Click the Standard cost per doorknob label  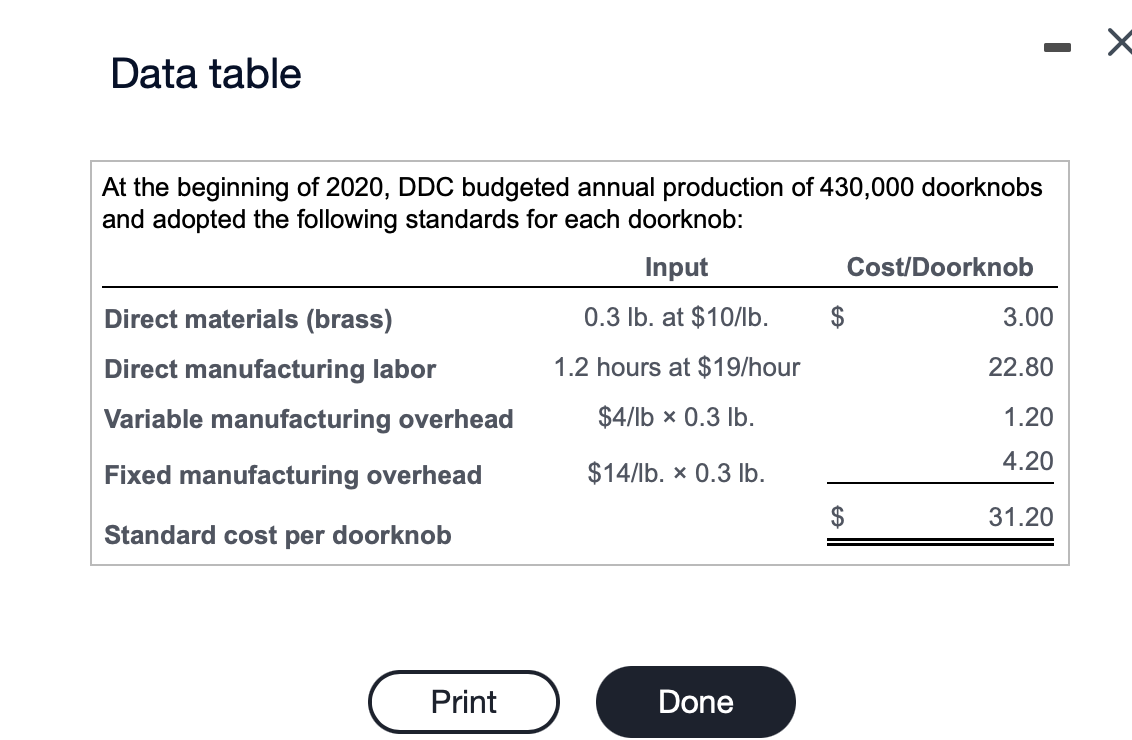click(278, 535)
